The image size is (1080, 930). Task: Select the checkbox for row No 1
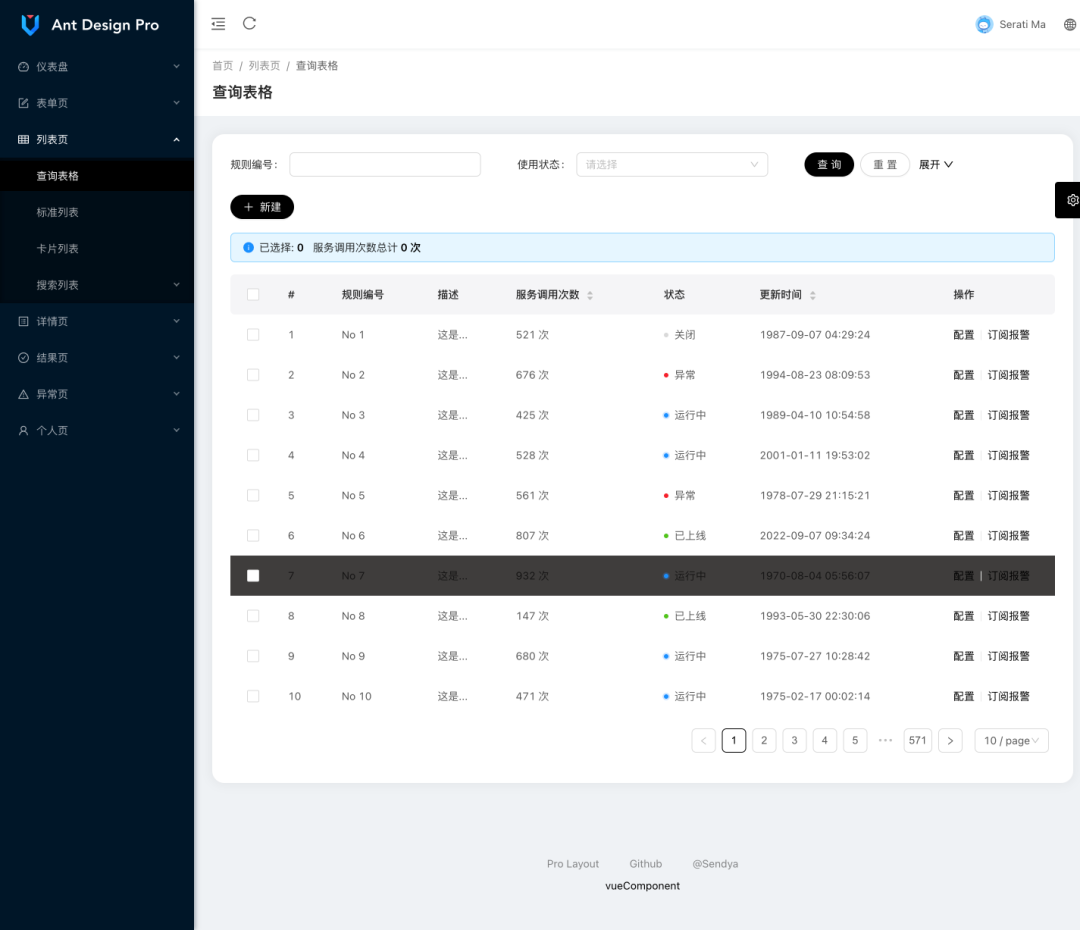[253, 335]
